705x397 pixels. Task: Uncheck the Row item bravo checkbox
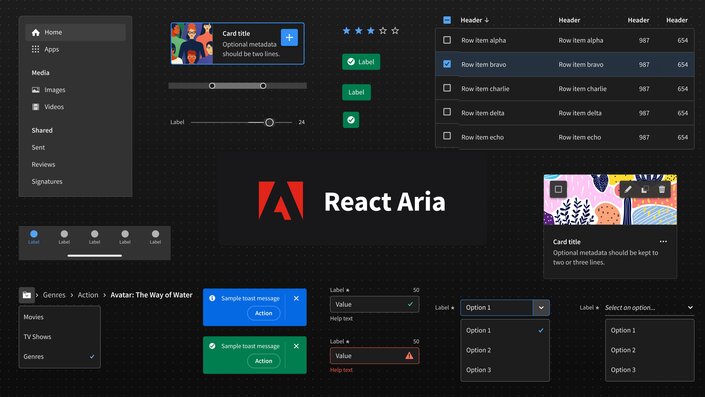coord(447,64)
